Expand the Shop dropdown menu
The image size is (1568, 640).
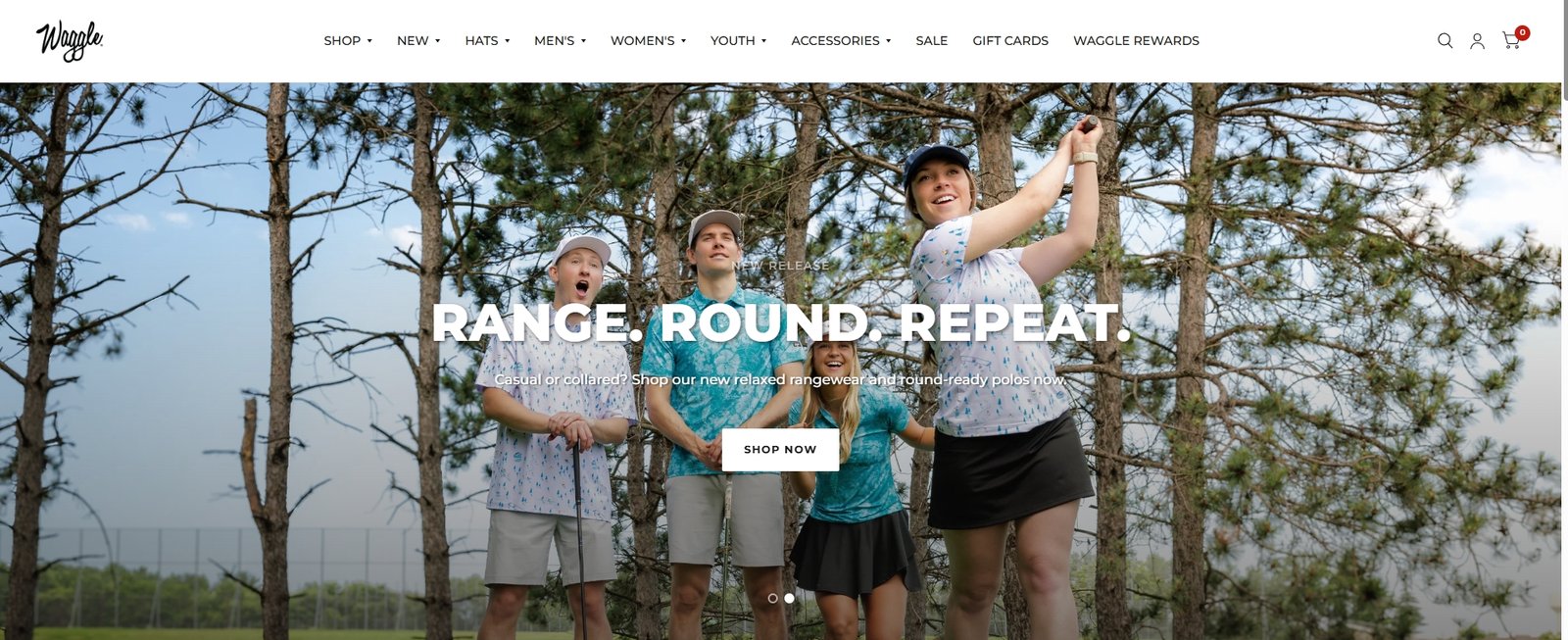pyautogui.click(x=348, y=41)
